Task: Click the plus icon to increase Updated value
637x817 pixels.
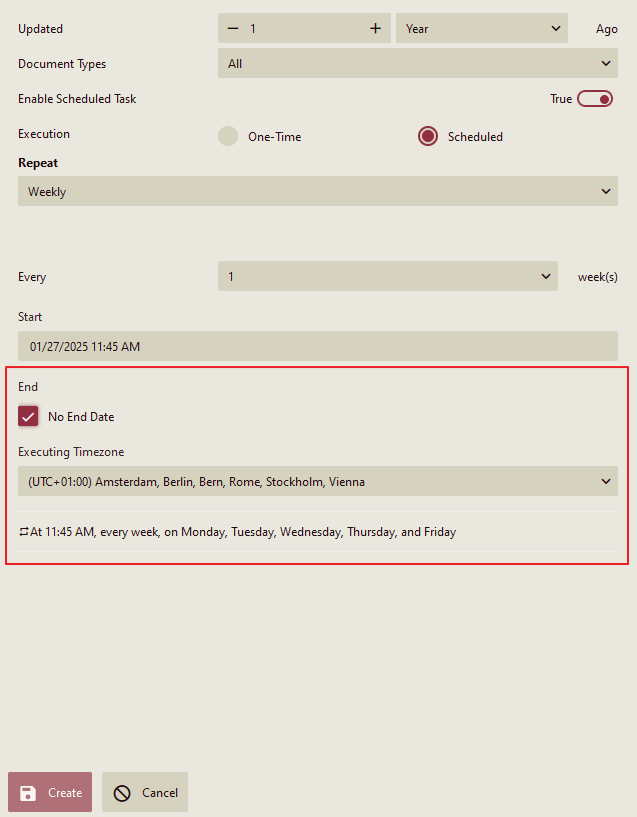Action: tap(375, 29)
